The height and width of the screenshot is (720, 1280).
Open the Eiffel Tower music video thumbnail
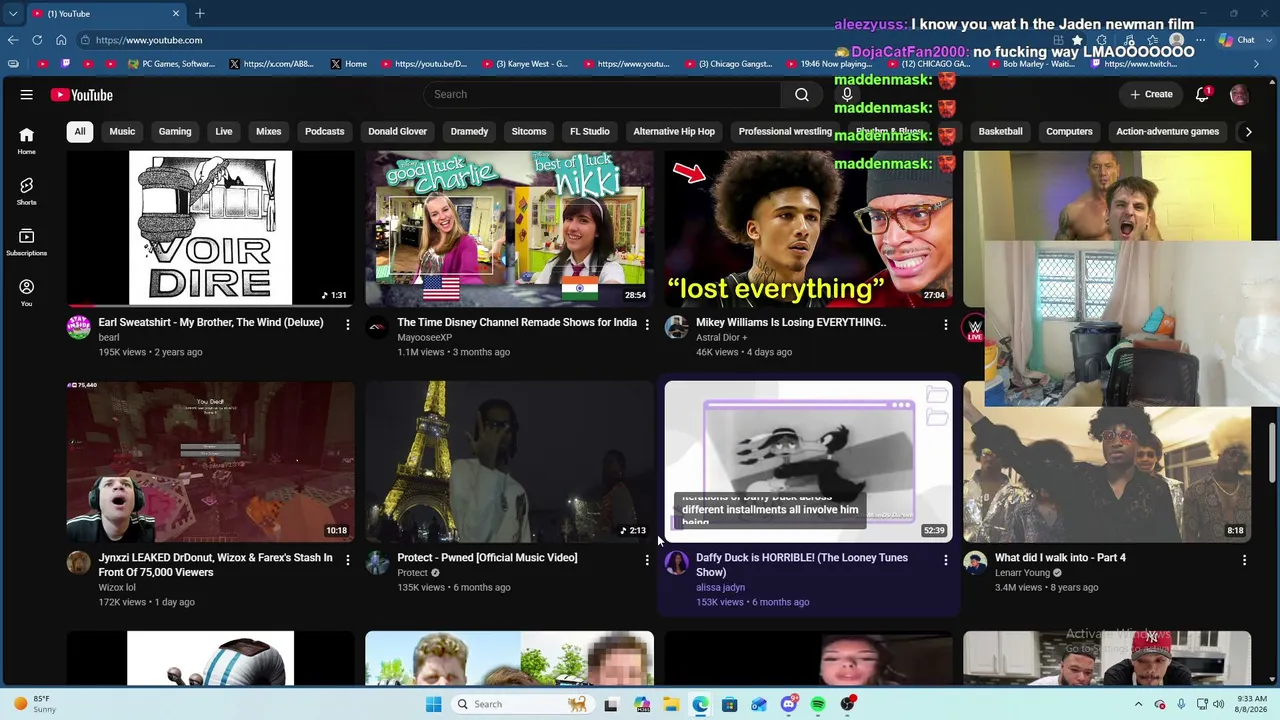tap(509, 461)
